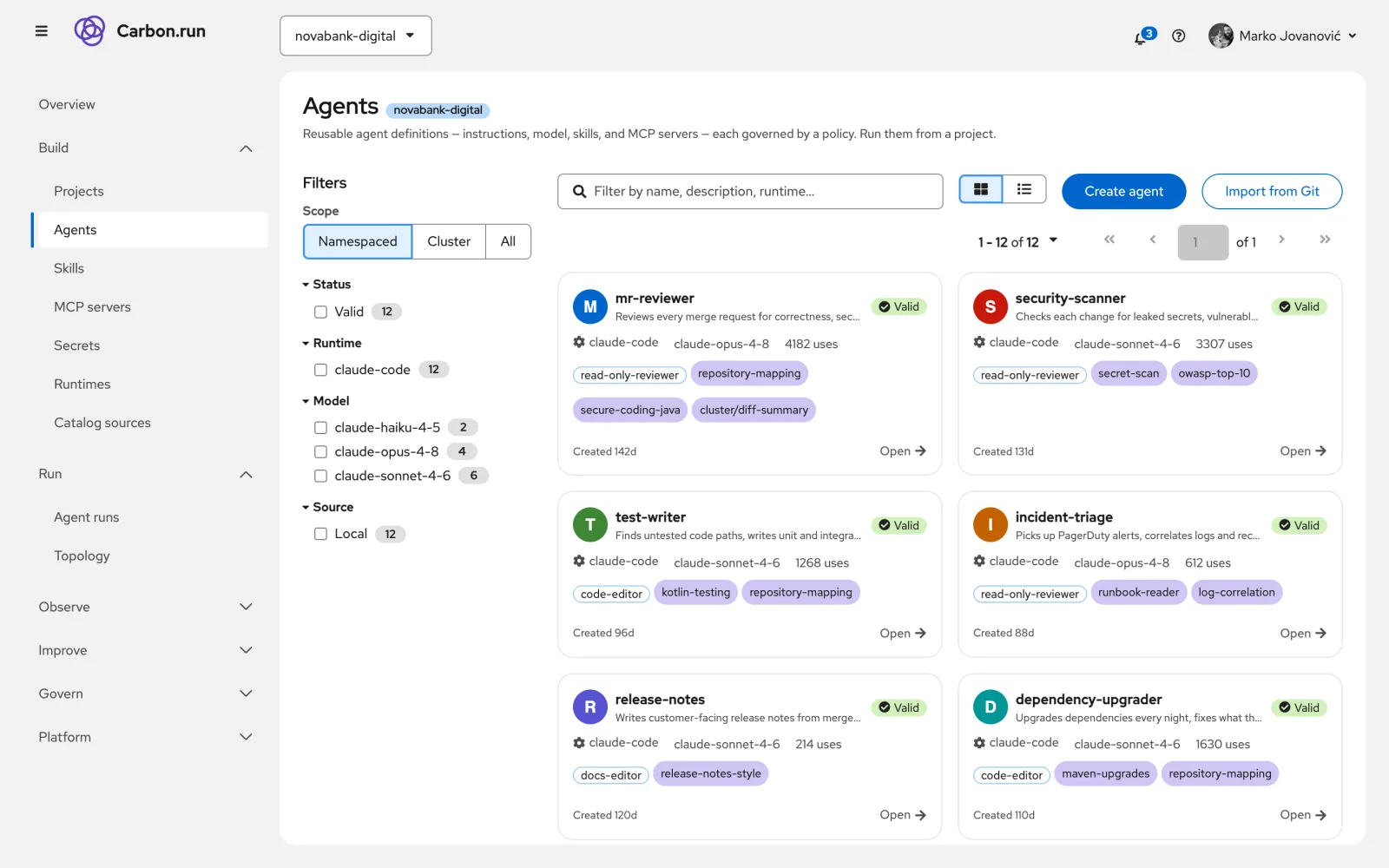Viewport: 1389px width, 868px height.
Task: Check the claude-sonnet-4-6 model filter
Action: click(320, 477)
